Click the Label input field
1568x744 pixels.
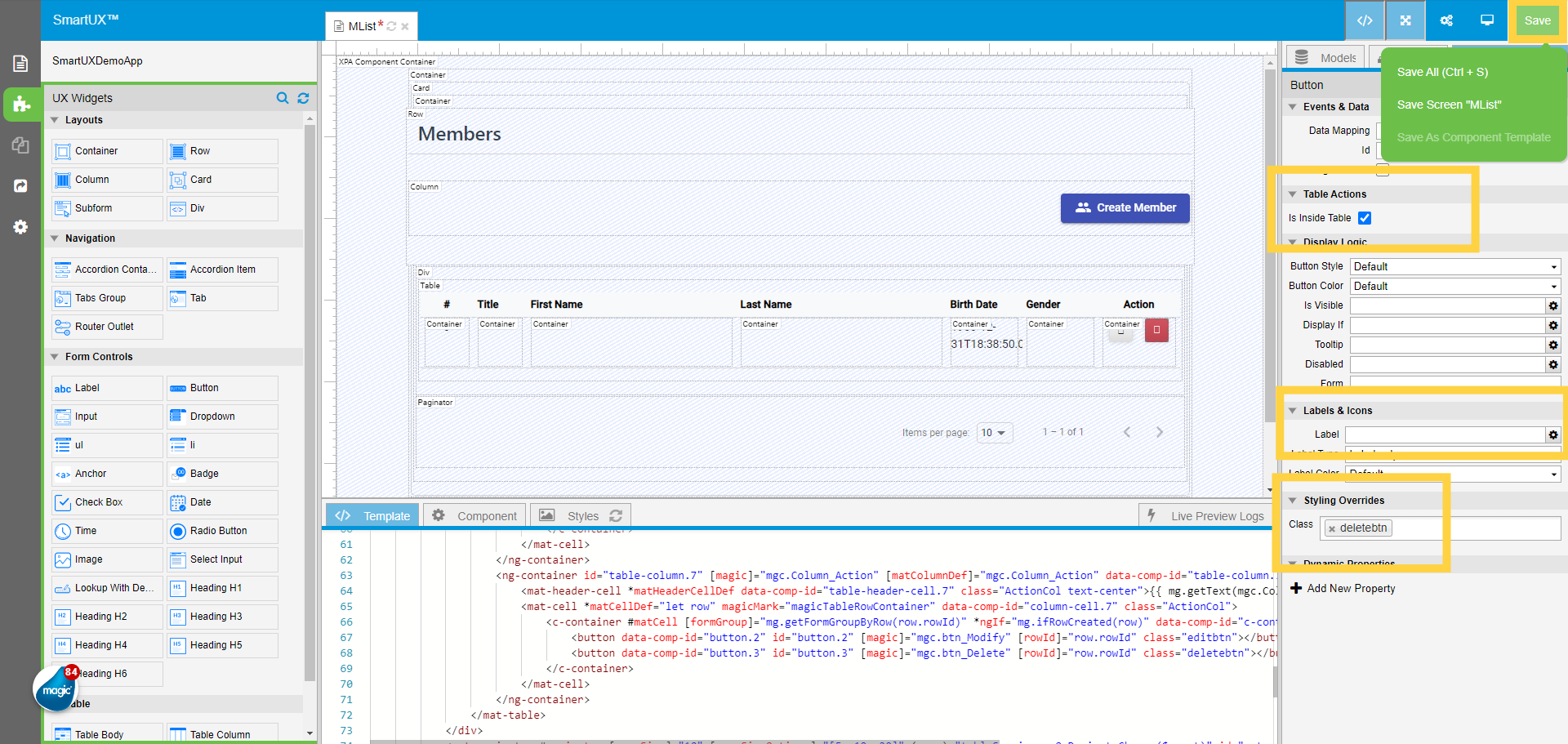click(1445, 434)
